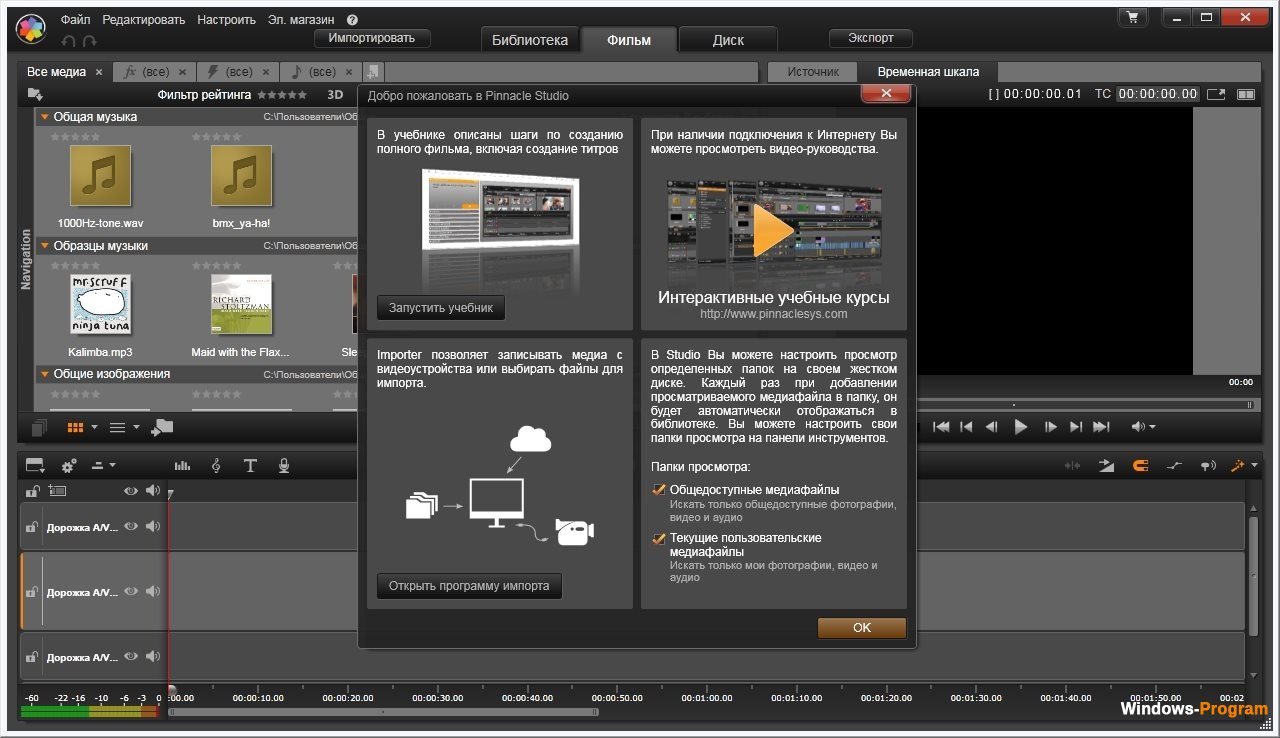Collapse the Образцы музыки section
The height and width of the screenshot is (738, 1280).
click(x=44, y=245)
